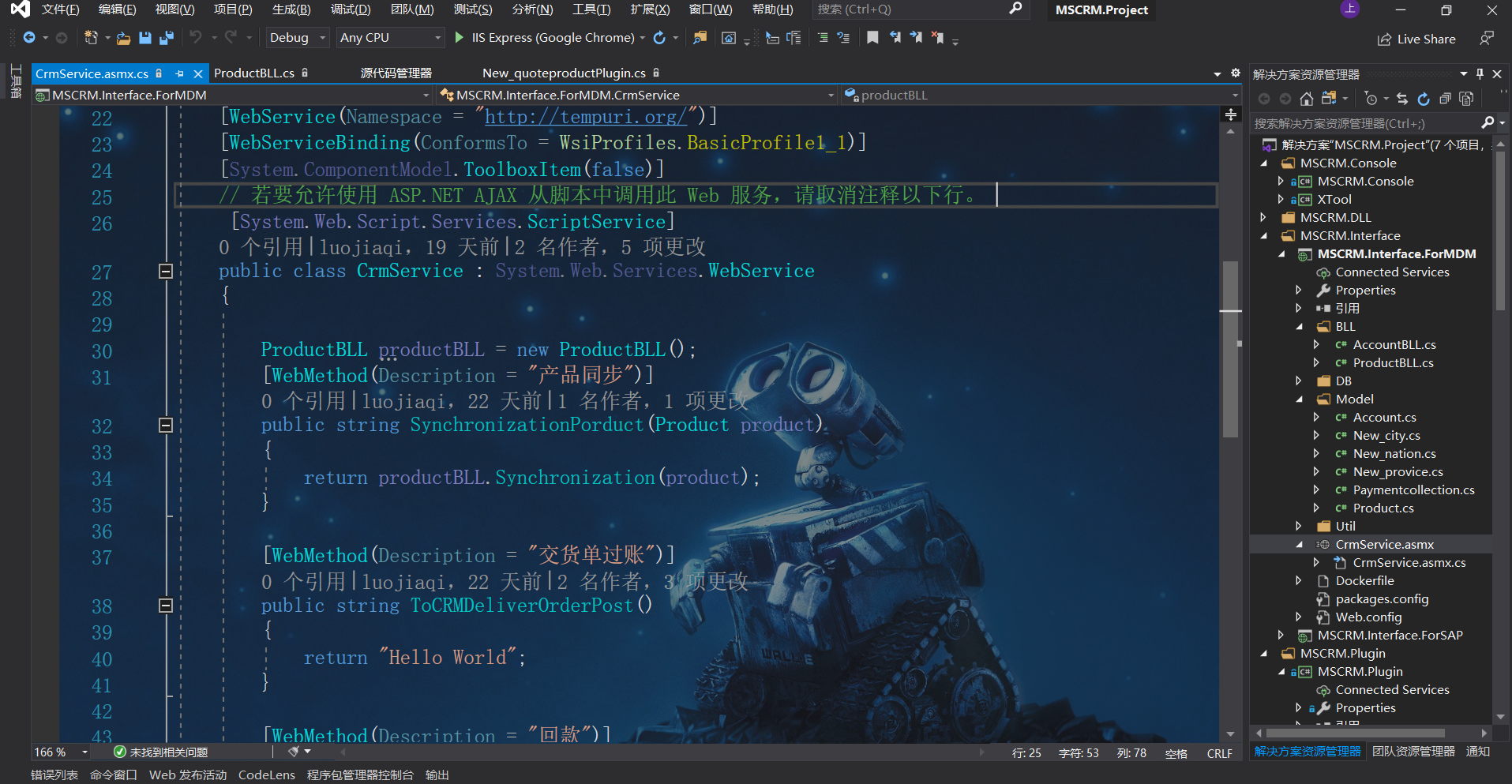Open CodeLens bottom panel tab
The height and width of the screenshot is (784, 1512).
(x=267, y=775)
